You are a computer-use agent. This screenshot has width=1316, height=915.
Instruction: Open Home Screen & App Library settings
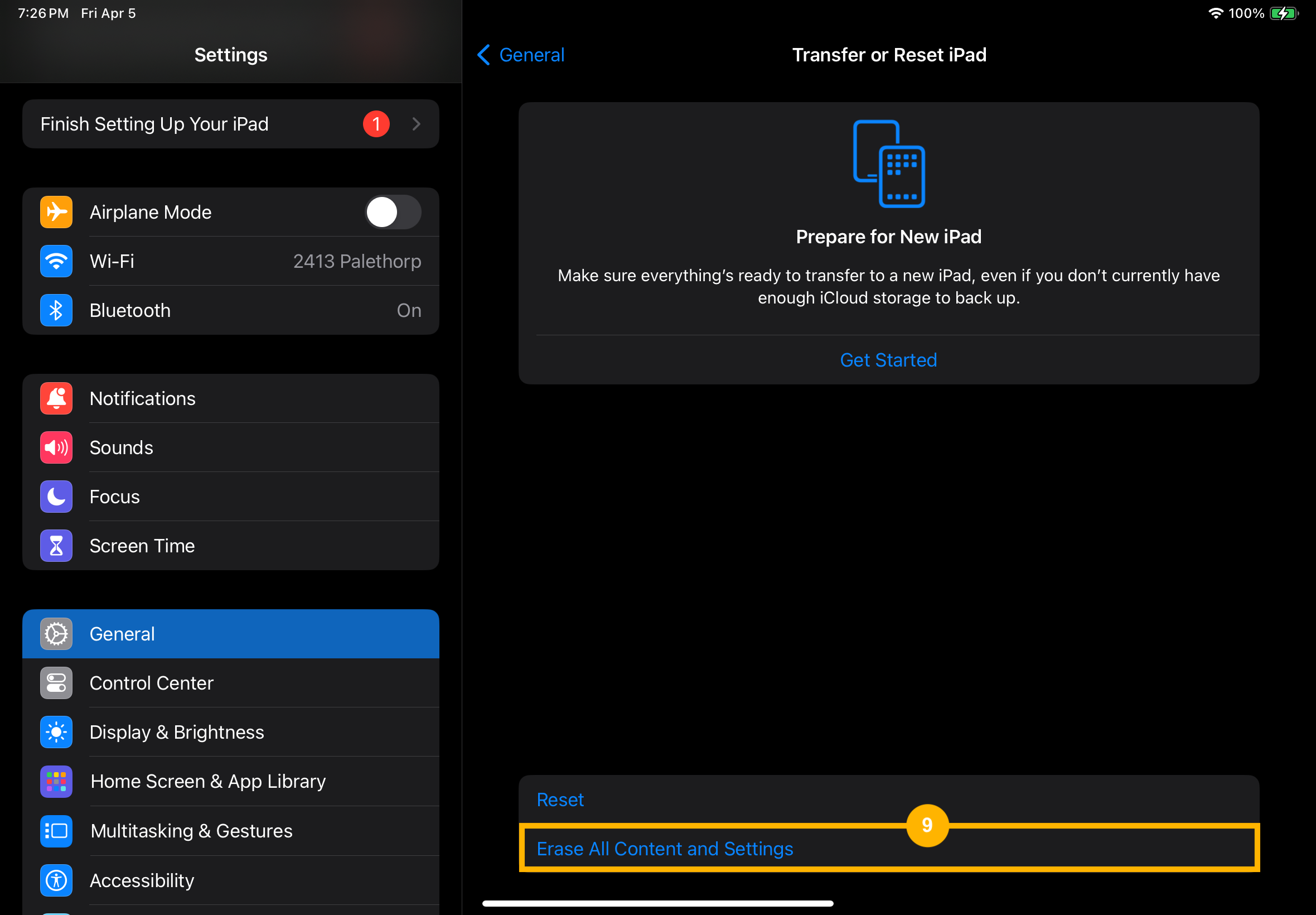pyautogui.click(x=231, y=782)
